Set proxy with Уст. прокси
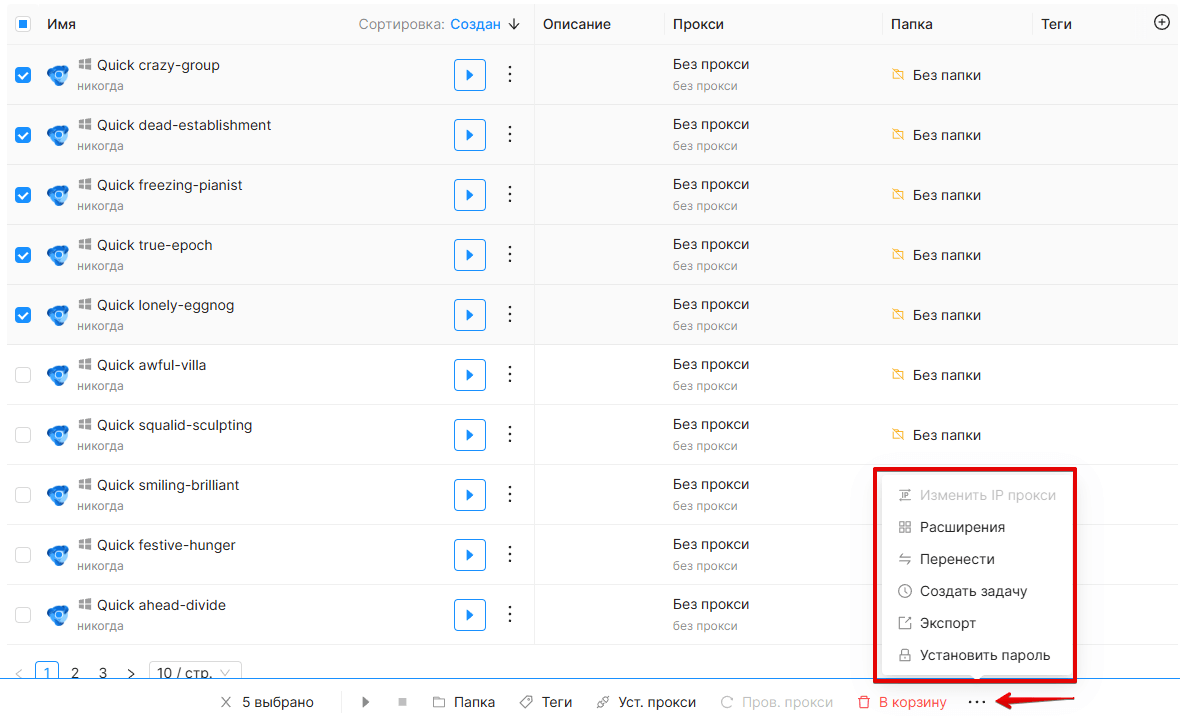Viewport: 1180px width, 721px height. click(x=646, y=702)
